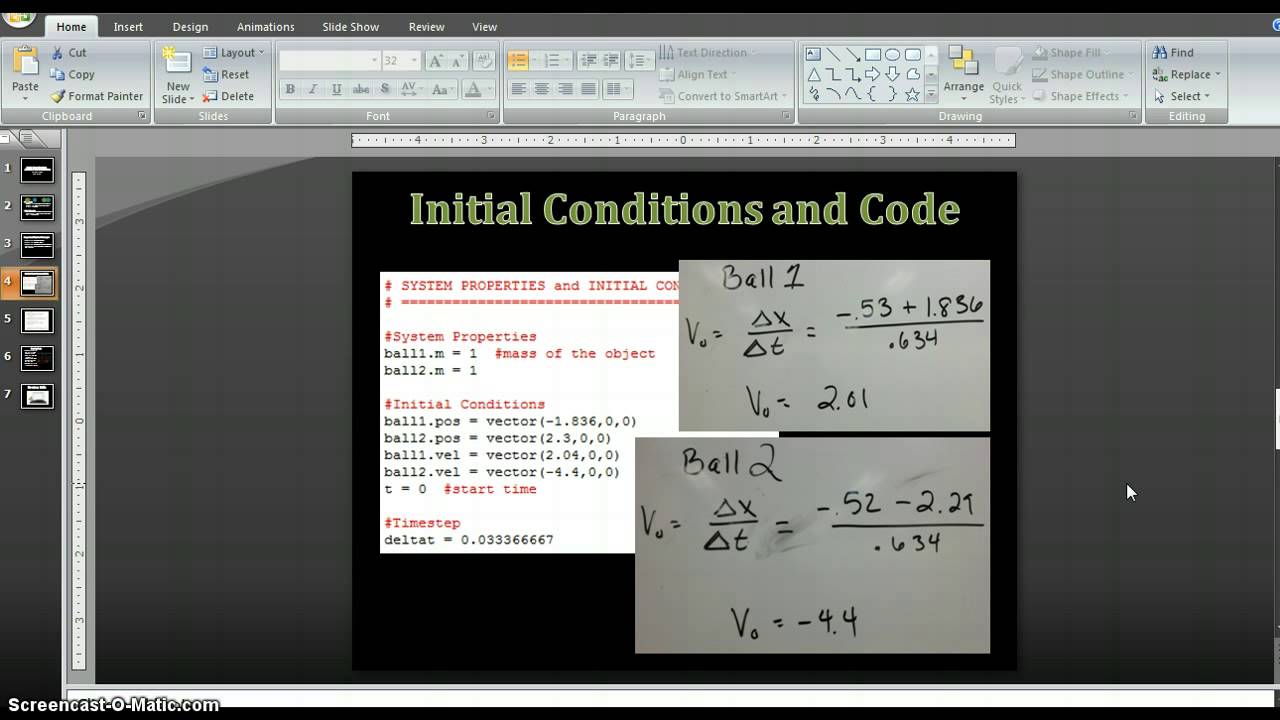1280x720 pixels.
Task: Expand the shapes gallery More arrow
Action: tap(931, 94)
